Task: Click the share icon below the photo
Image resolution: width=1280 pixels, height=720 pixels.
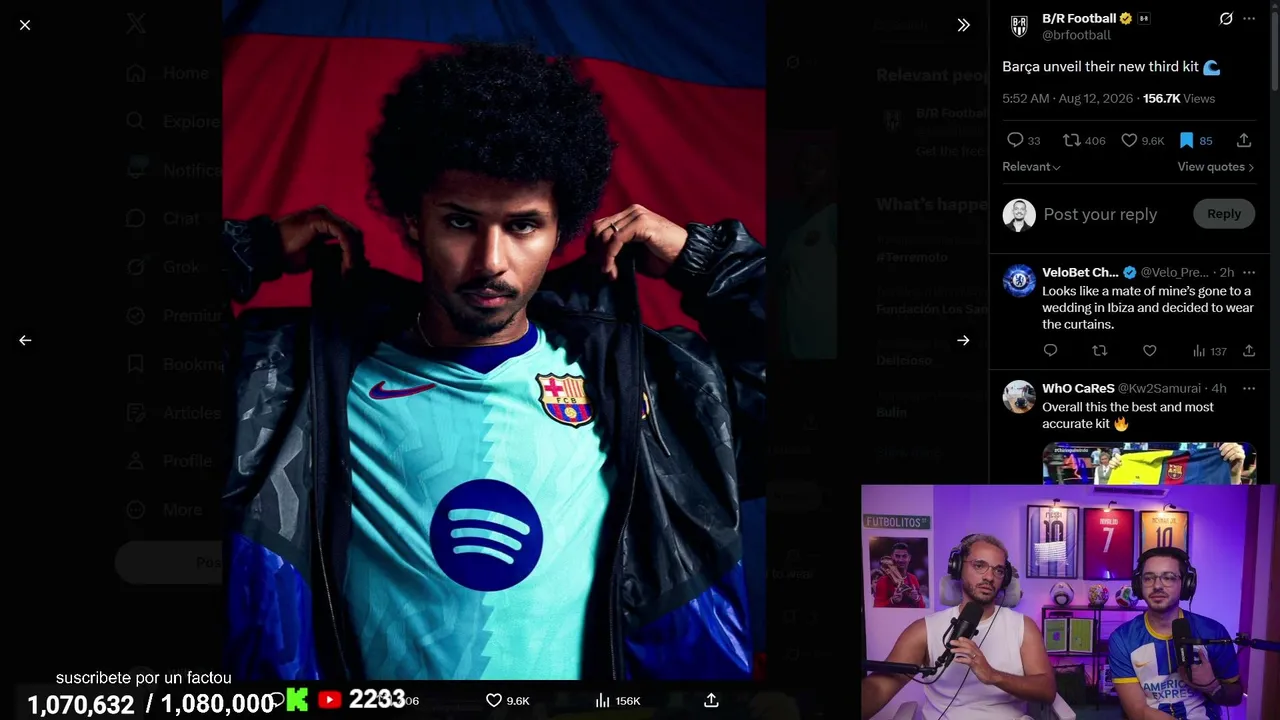Action: click(711, 700)
